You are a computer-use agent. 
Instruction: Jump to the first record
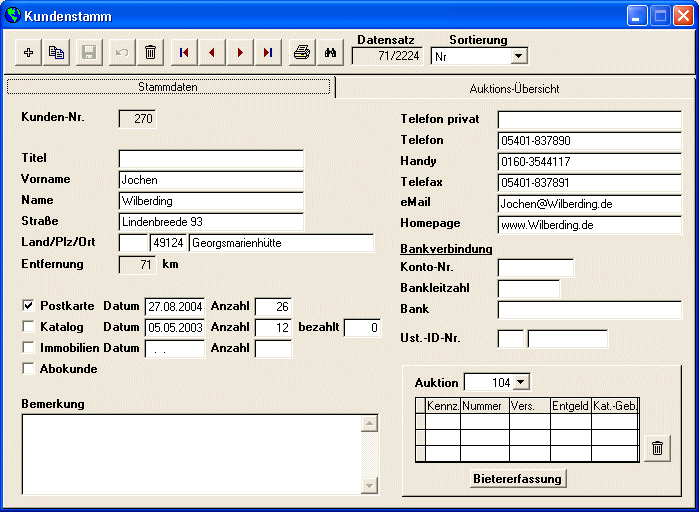(184, 53)
